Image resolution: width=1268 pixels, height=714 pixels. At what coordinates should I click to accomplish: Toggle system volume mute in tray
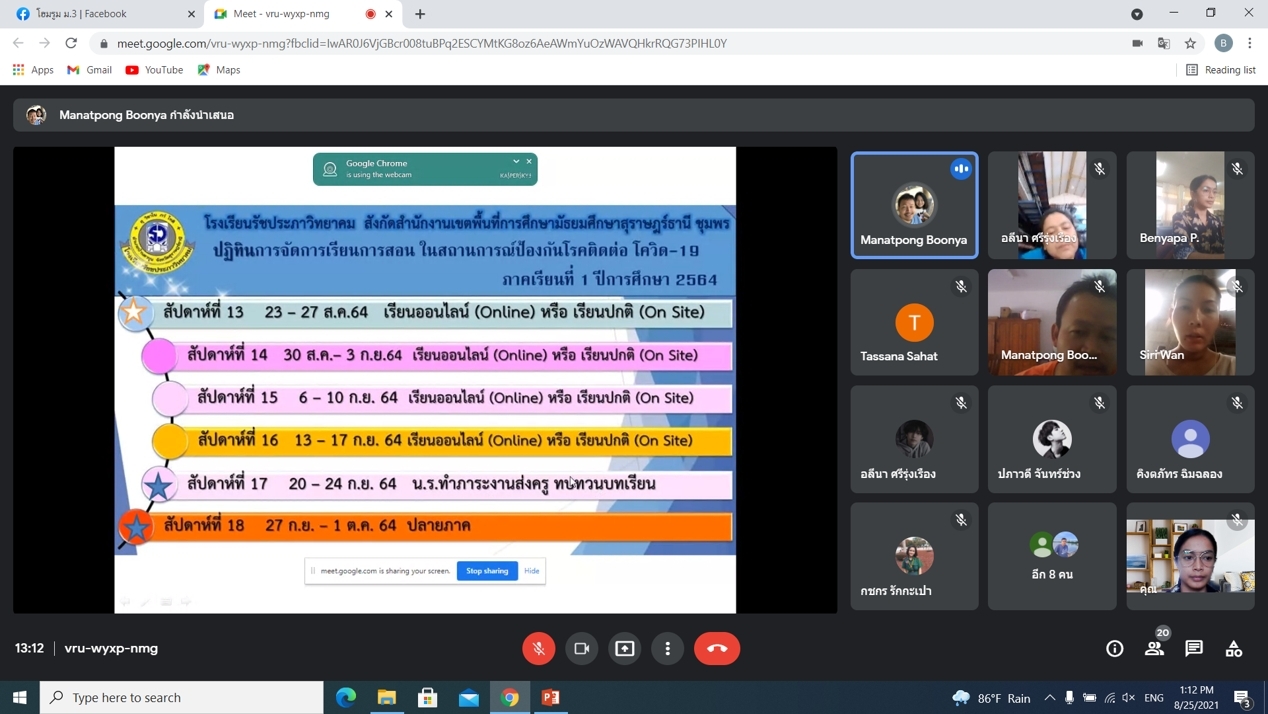(x=1129, y=697)
